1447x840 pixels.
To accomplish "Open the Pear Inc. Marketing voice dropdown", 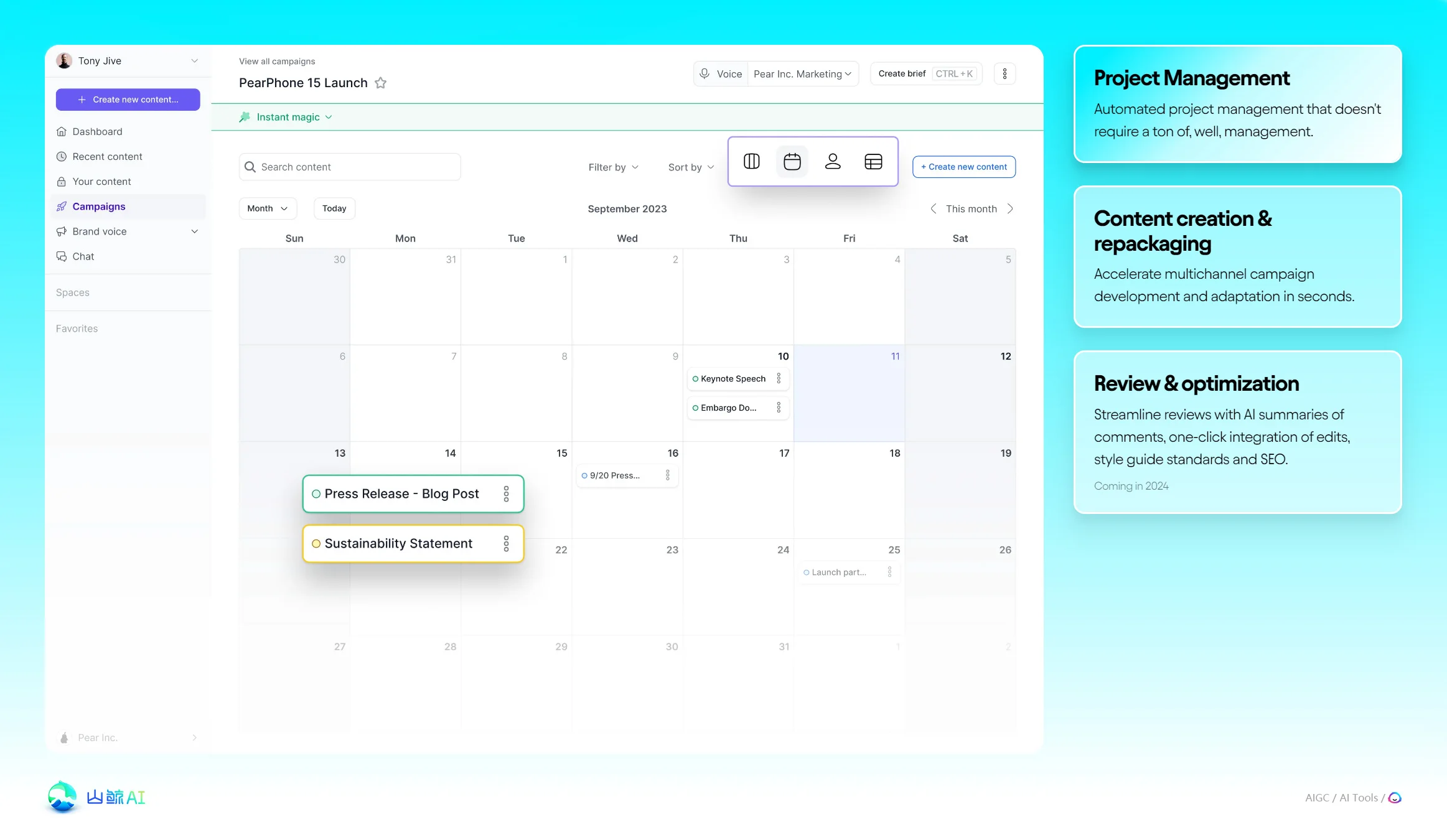I will (x=803, y=74).
